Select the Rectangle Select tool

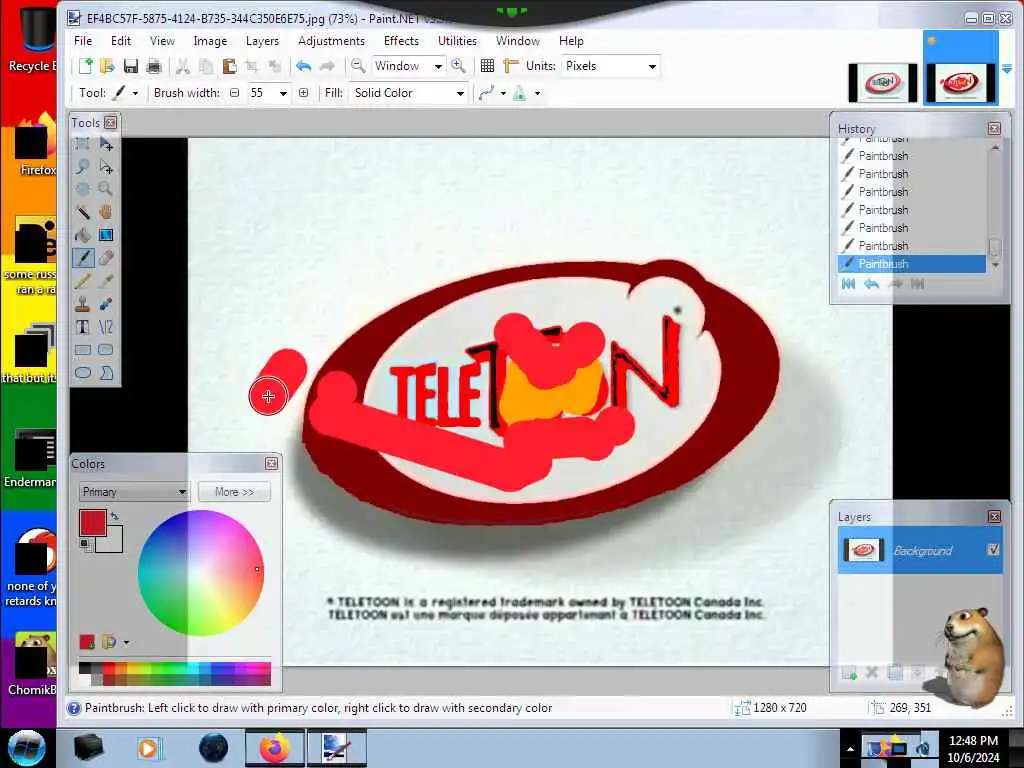(83, 144)
